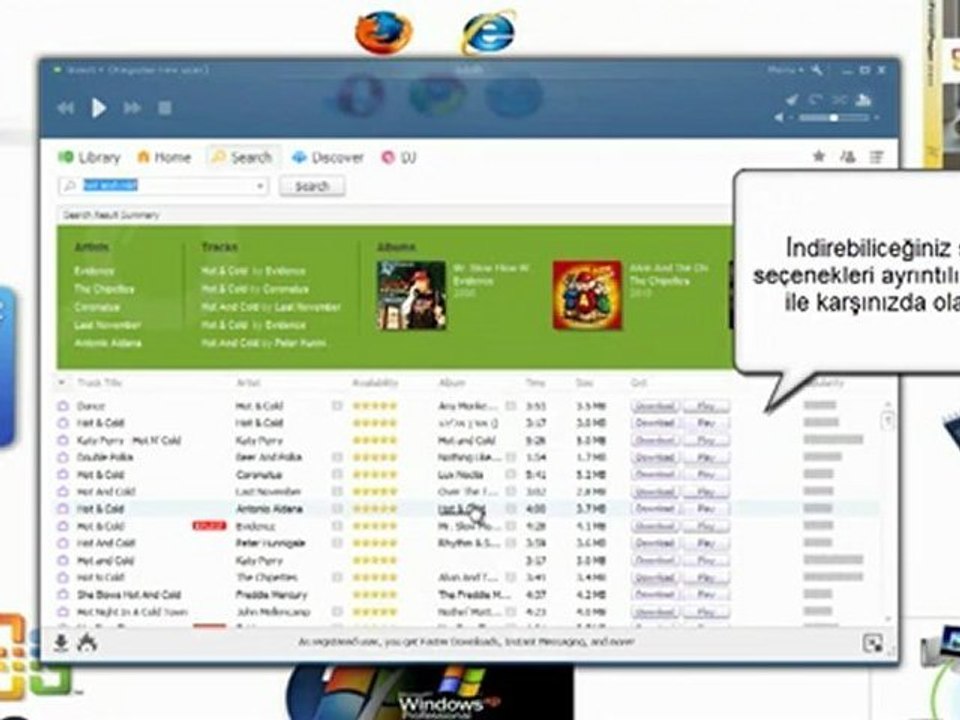Open artist The Chipettes in the summary

104,288
